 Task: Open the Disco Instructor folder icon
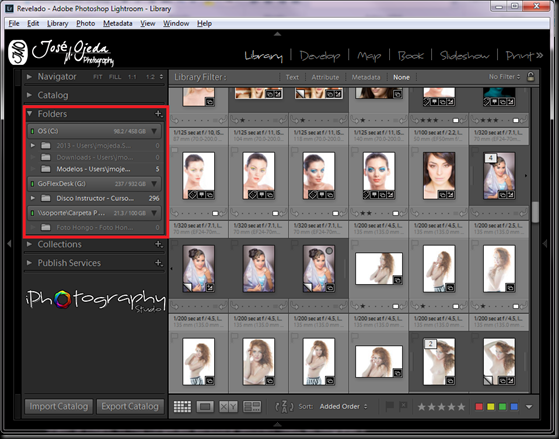pyautogui.click(x=45, y=198)
